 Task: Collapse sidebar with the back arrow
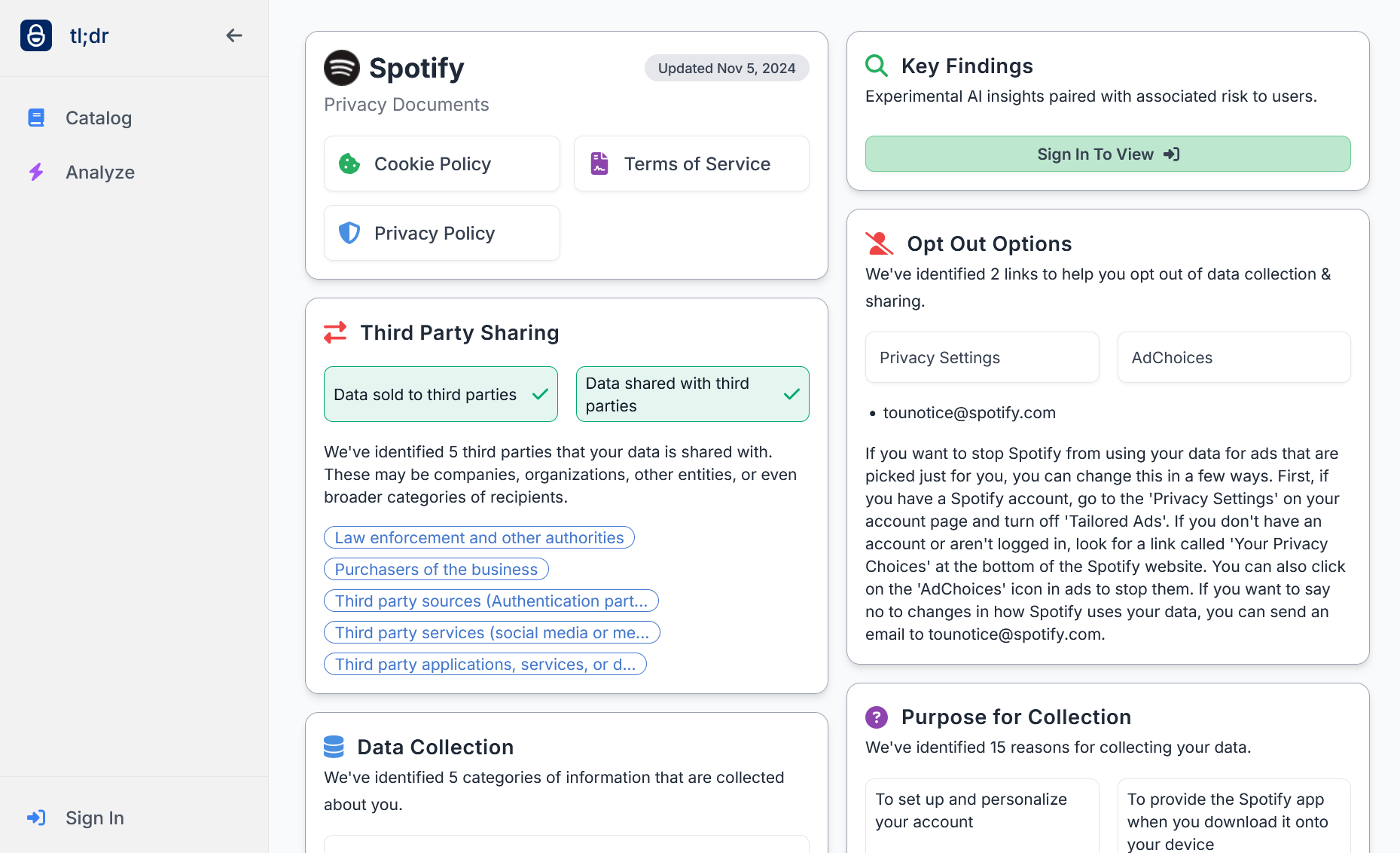click(234, 35)
